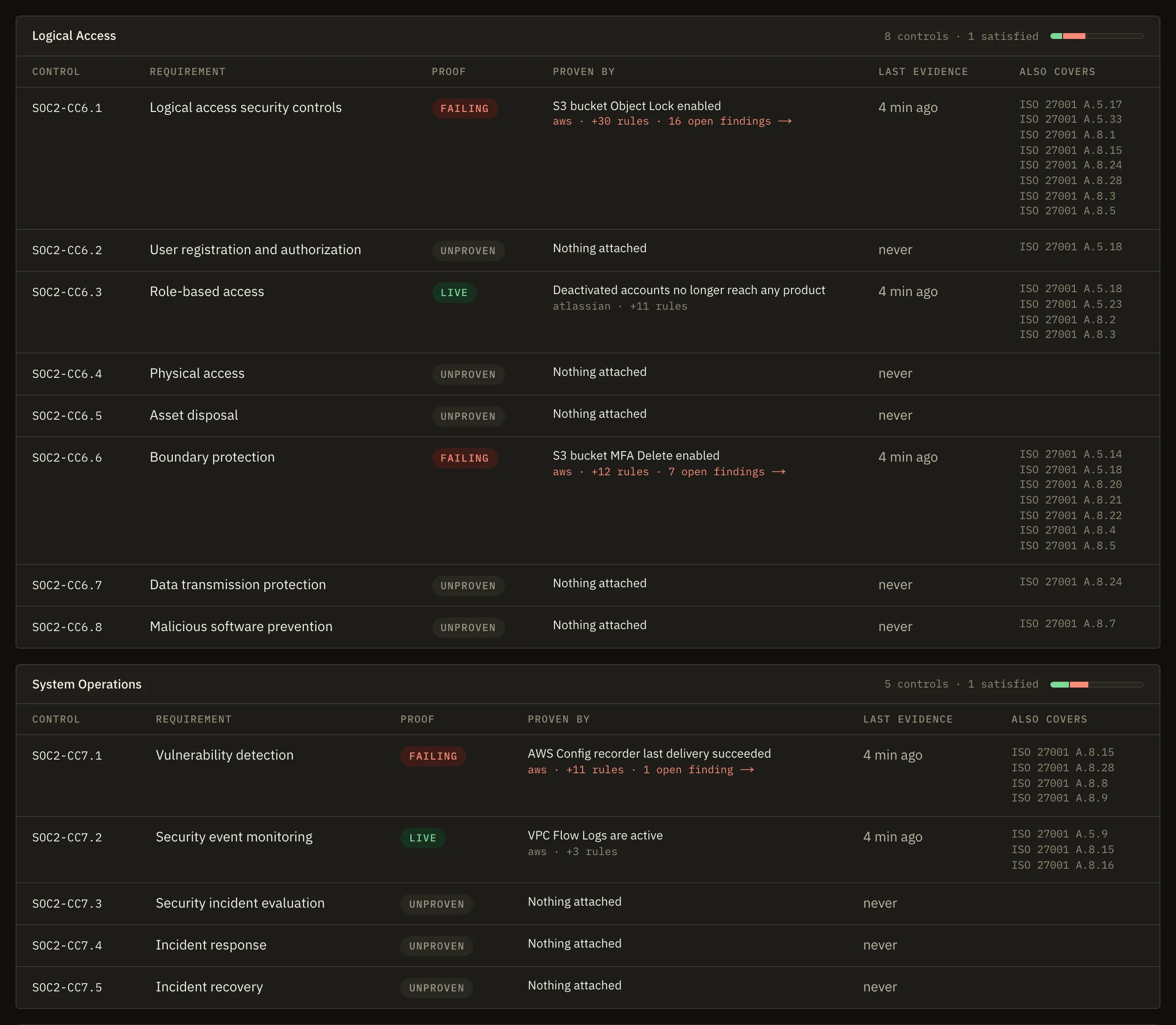This screenshot has height=1025, width=1176.
Task: Click ISO 27001 A.5.9 mapping
Action: point(1059,835)
